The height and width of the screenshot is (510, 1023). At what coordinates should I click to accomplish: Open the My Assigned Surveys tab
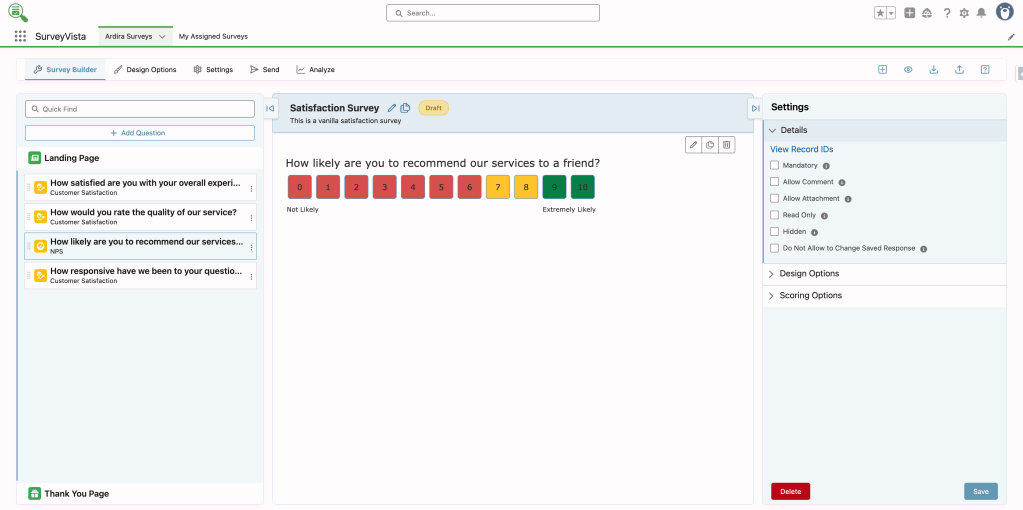[213, 36]
